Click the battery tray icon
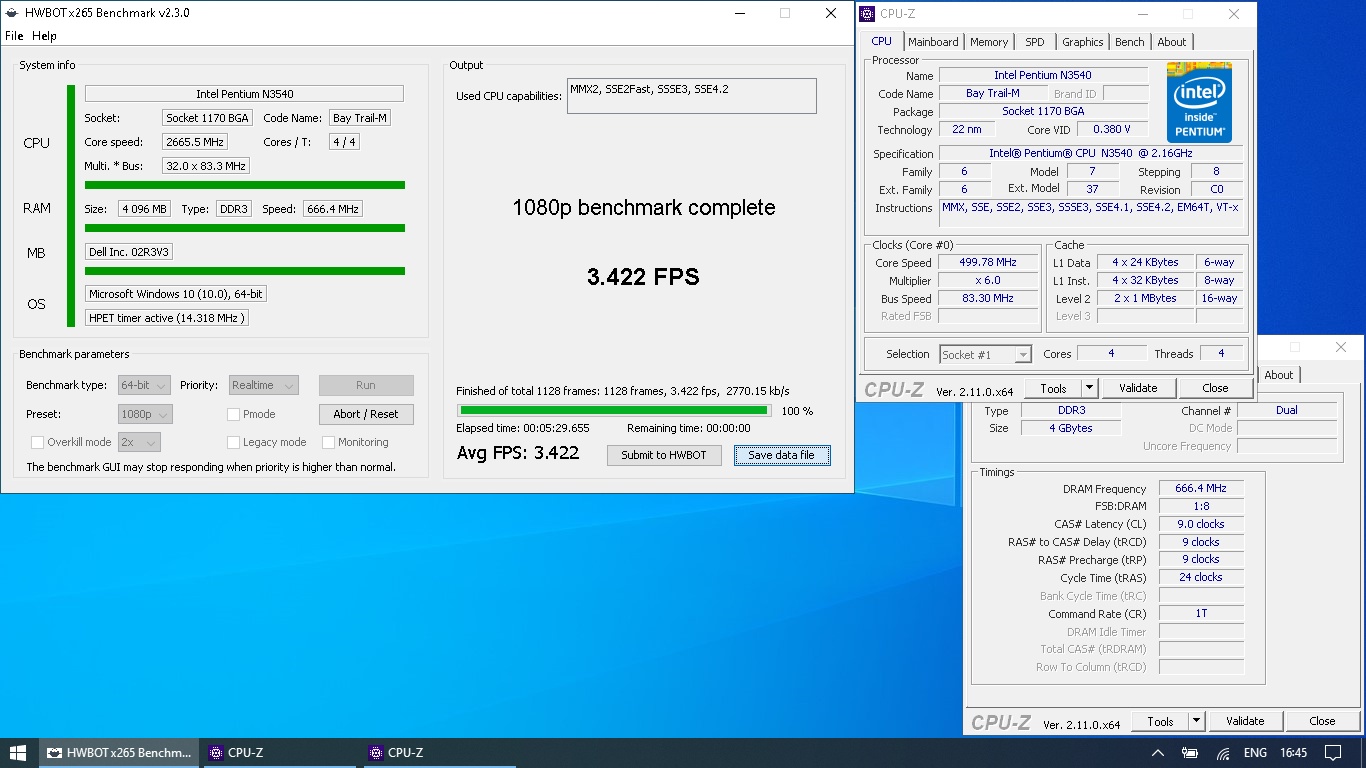Image resolution: width=1366 pixels, height=768 pixels. (1190, 753)
